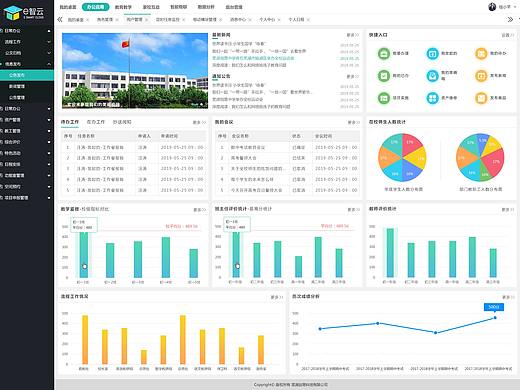Close the 个人中心 page tab
Image resolution: width=520 pixels, height=390 pixels.
(279, 20)
